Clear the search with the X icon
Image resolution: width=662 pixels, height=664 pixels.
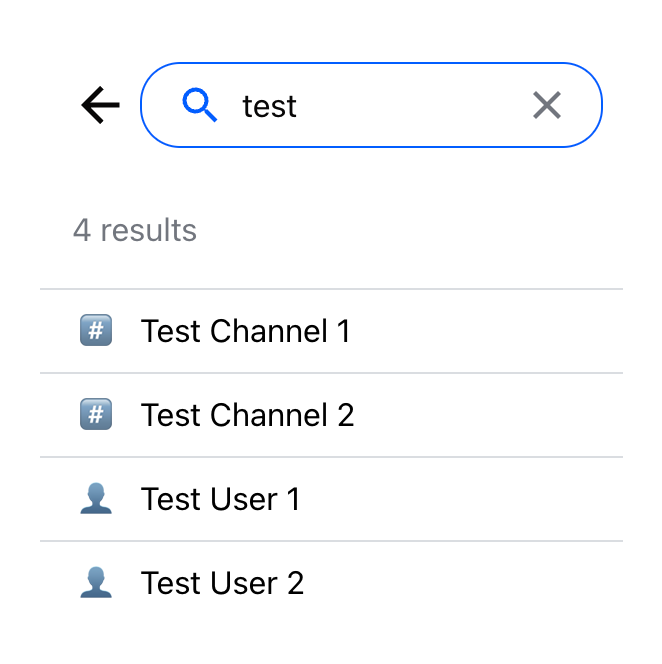pyautogui.click(x=547, y=105)
